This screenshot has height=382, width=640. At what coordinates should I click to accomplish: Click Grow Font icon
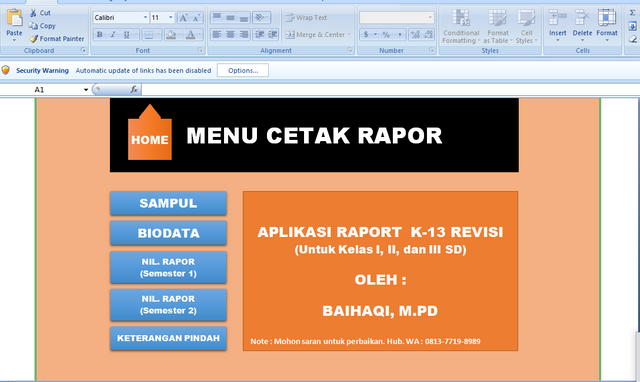[x=184, y=18]
